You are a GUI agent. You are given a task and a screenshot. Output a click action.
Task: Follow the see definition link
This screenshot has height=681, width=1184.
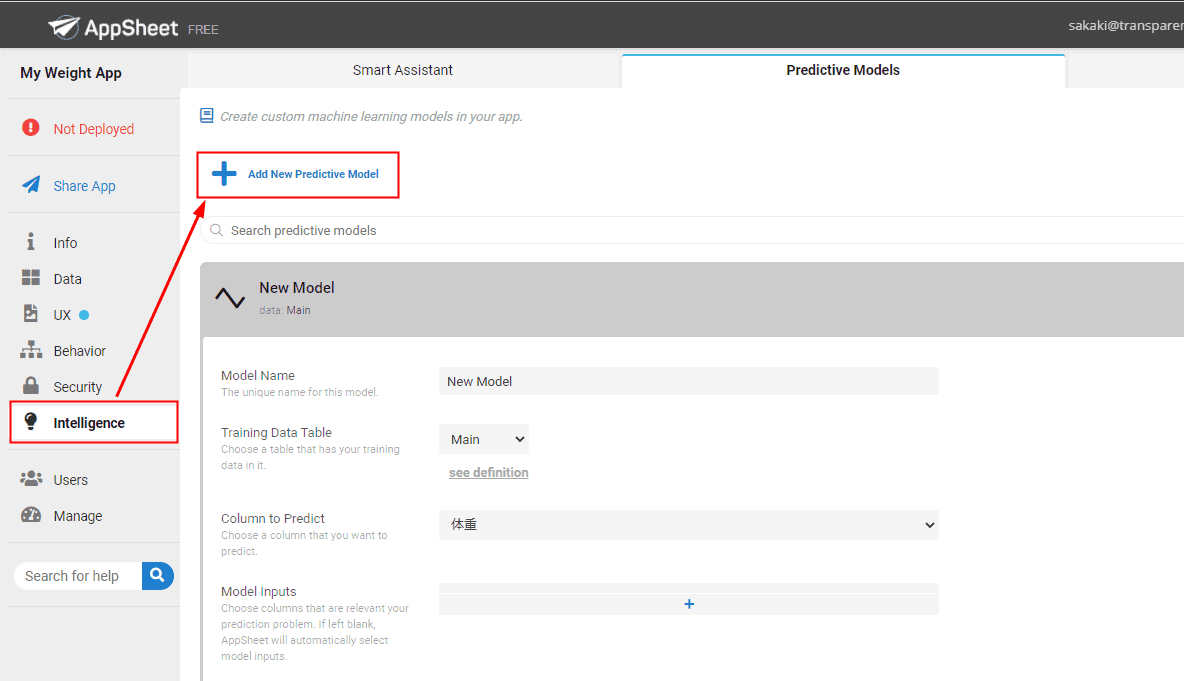coord(489,473)
